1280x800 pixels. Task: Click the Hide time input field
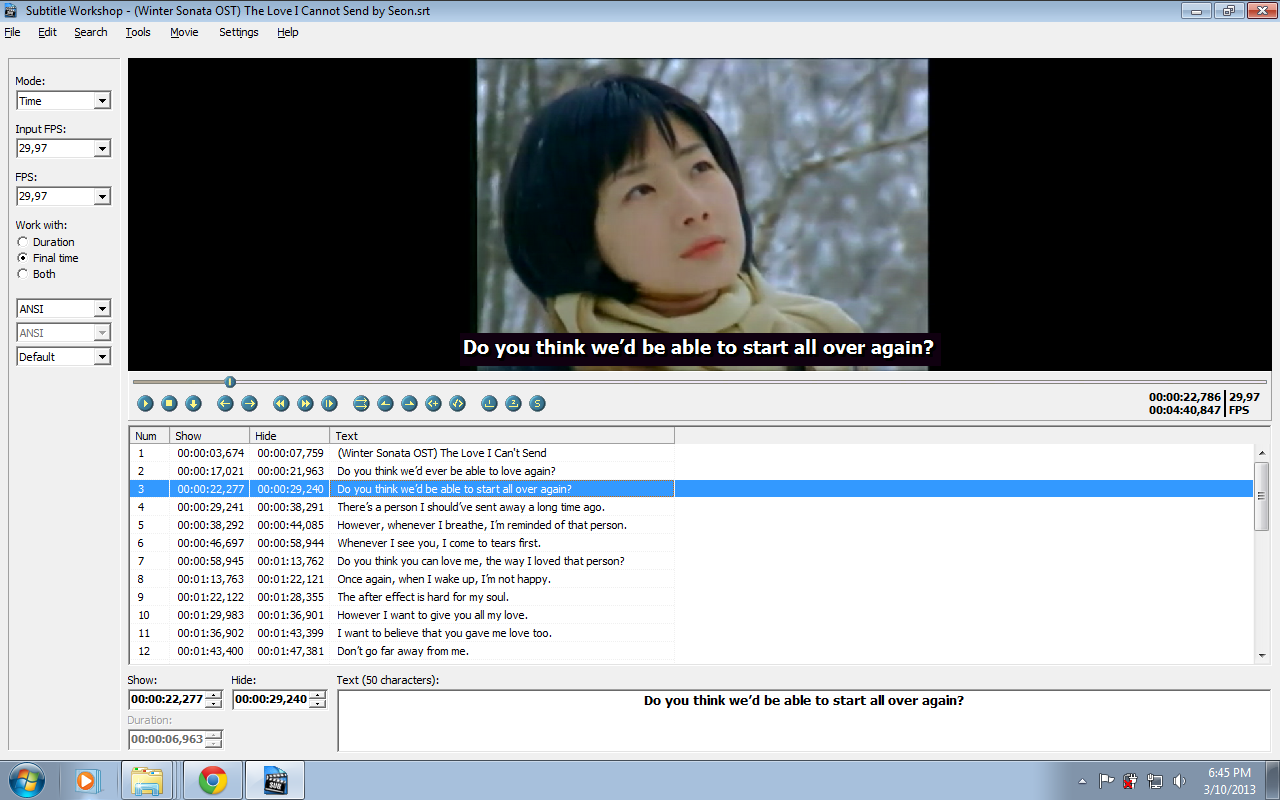271,699
